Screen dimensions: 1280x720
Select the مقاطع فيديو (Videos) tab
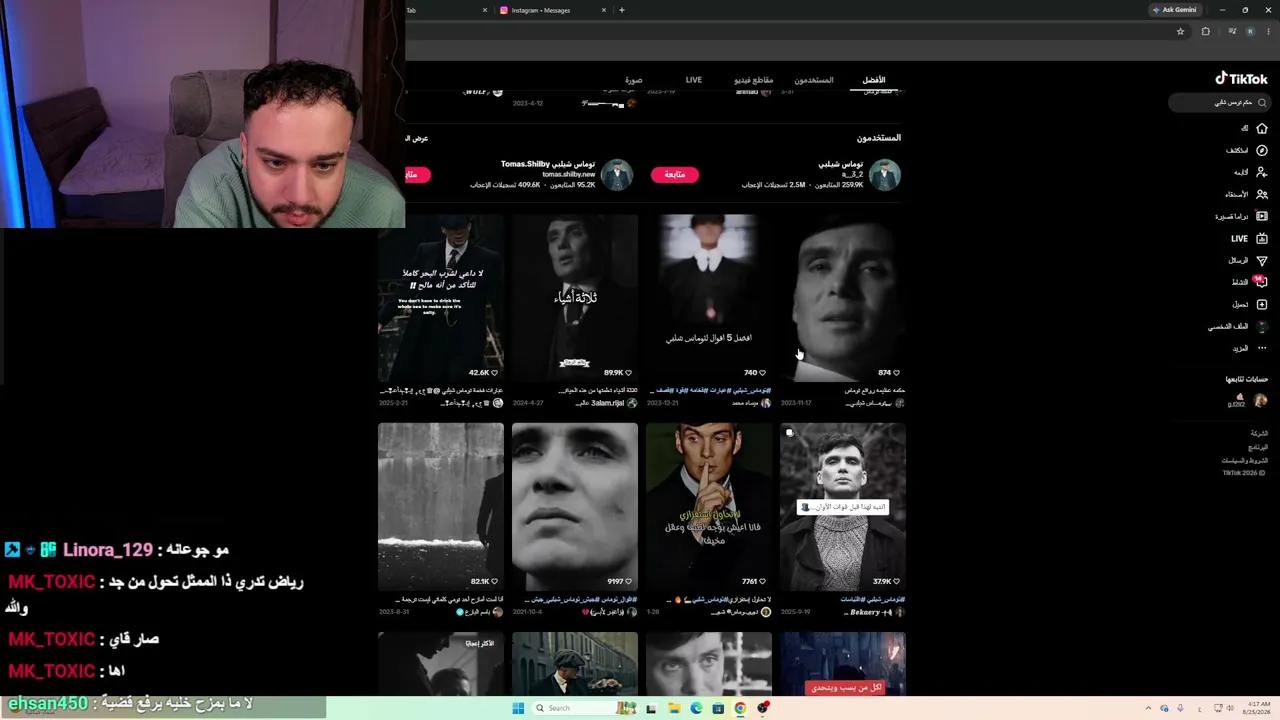tap(754, 80)
